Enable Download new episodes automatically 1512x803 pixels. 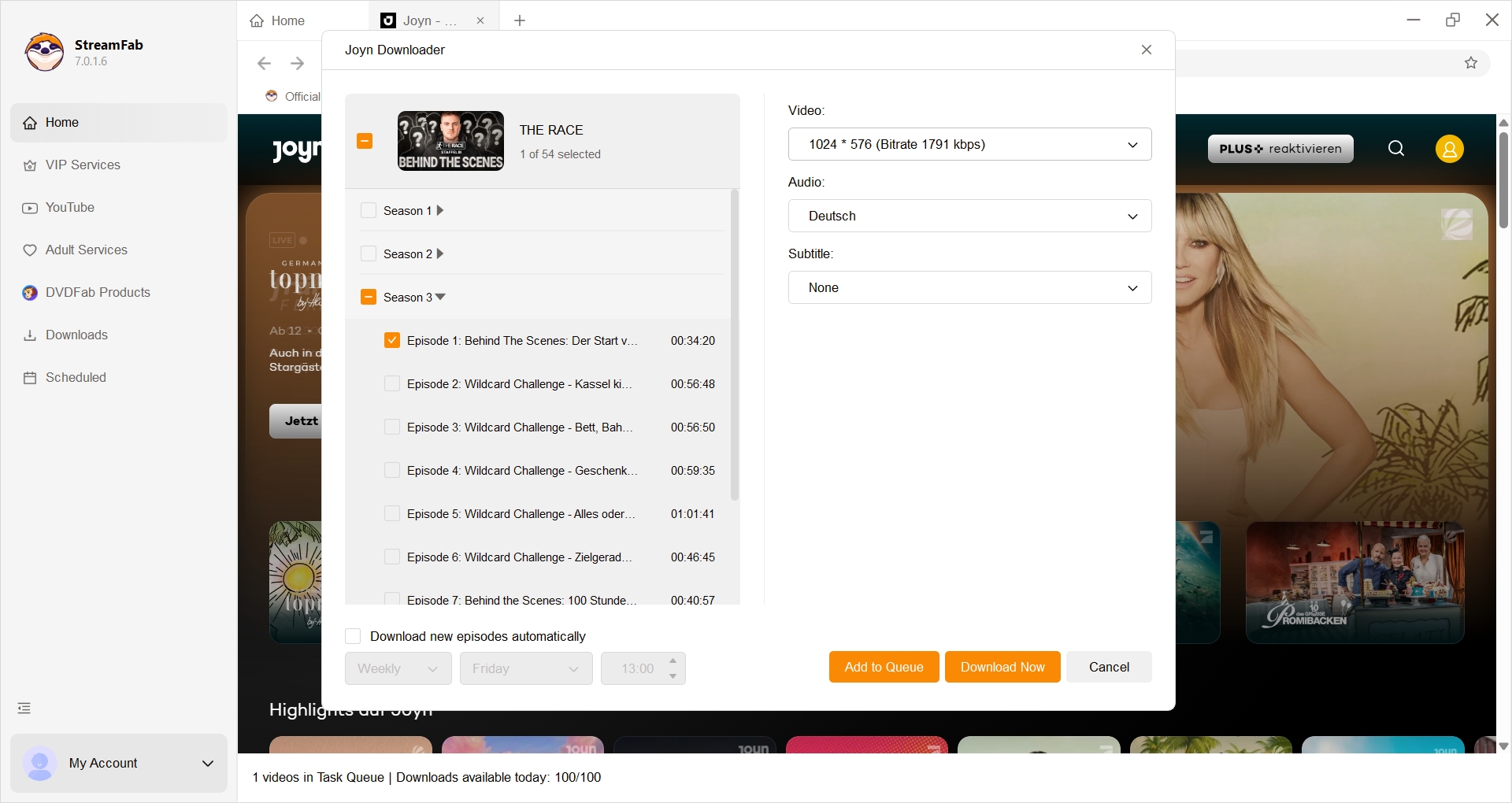(352, 635)
